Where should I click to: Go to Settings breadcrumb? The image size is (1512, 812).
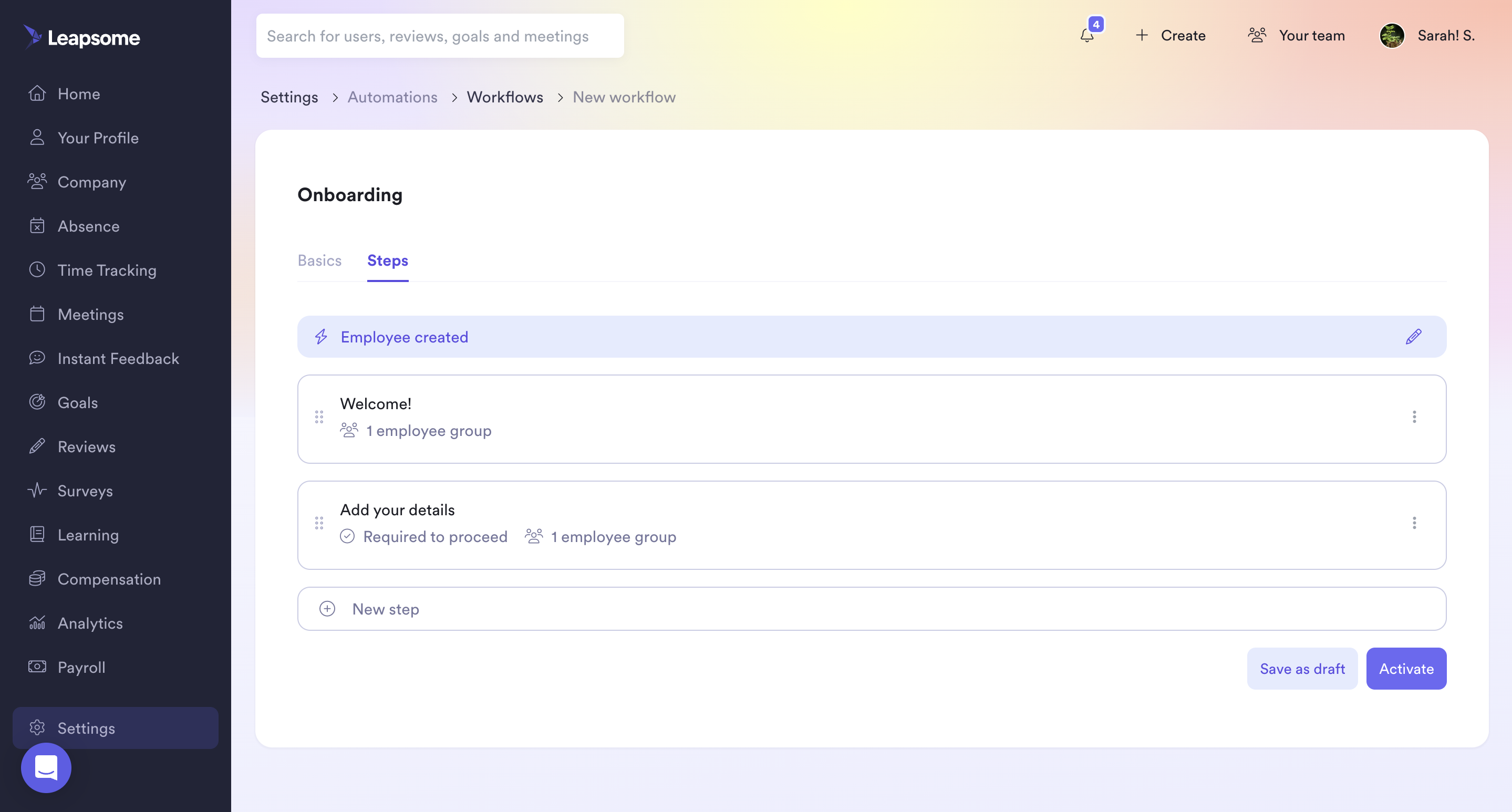[289, 97]
